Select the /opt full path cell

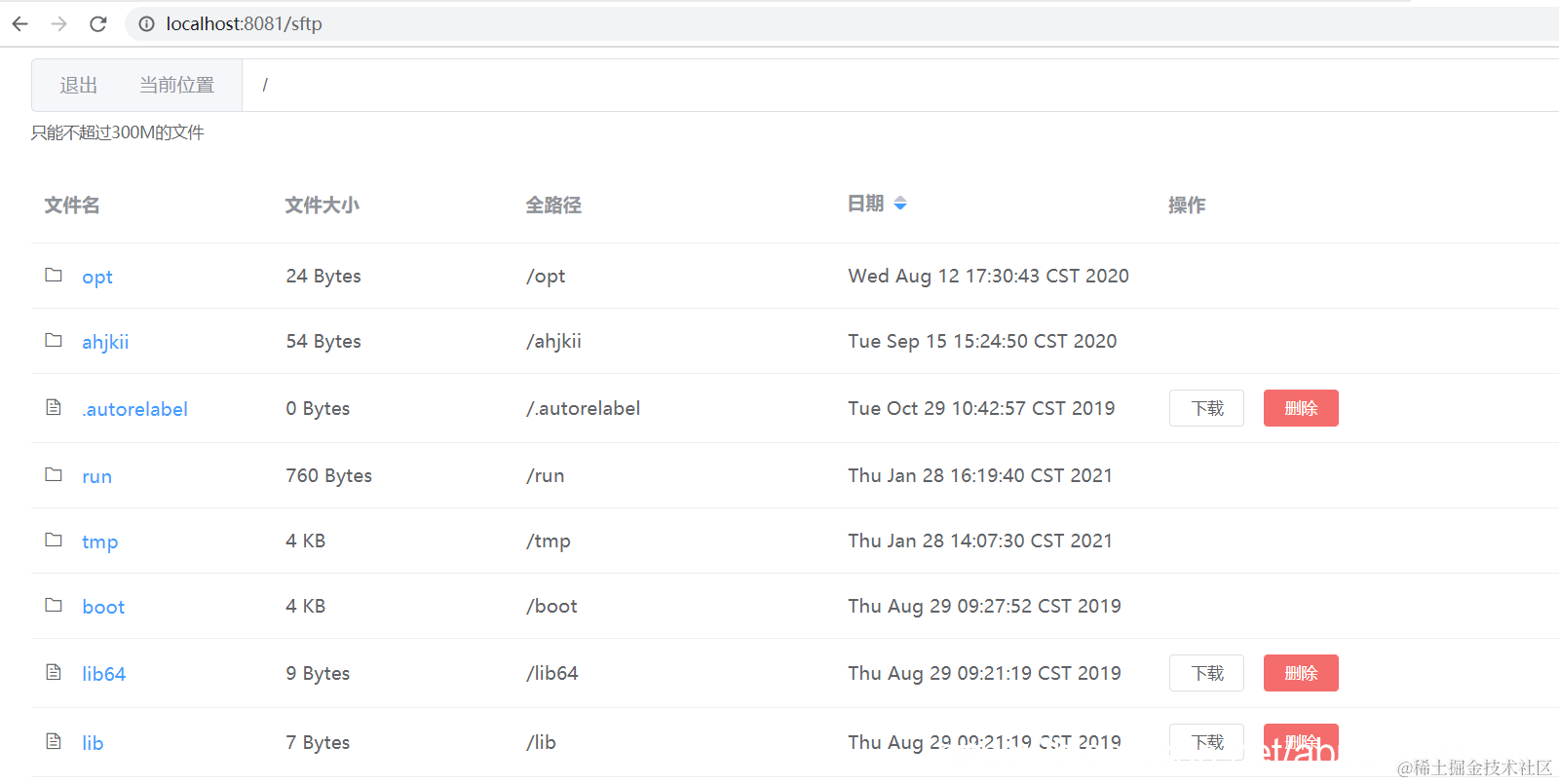tap(546, 276)
